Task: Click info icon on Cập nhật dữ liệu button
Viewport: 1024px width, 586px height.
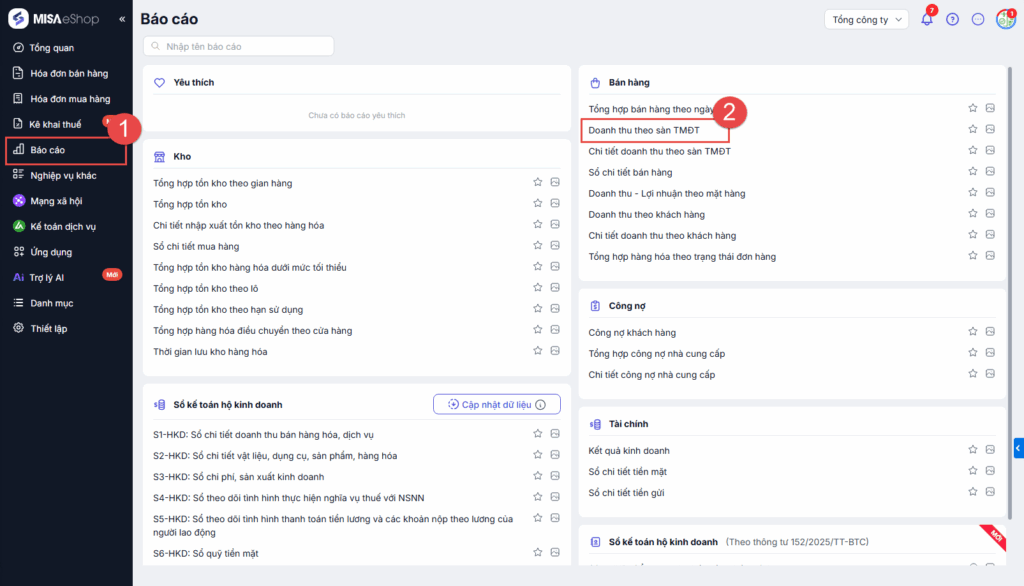Action: click(541, 404)
